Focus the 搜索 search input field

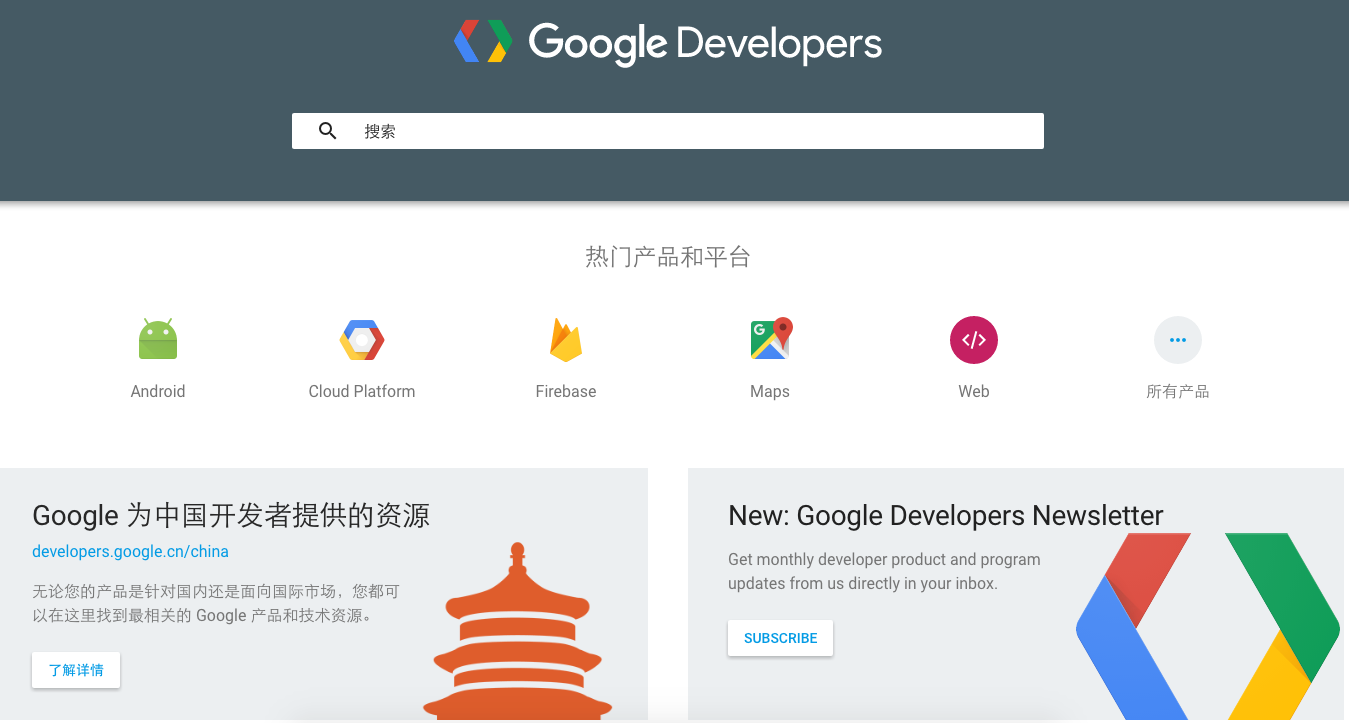[668, 131]
